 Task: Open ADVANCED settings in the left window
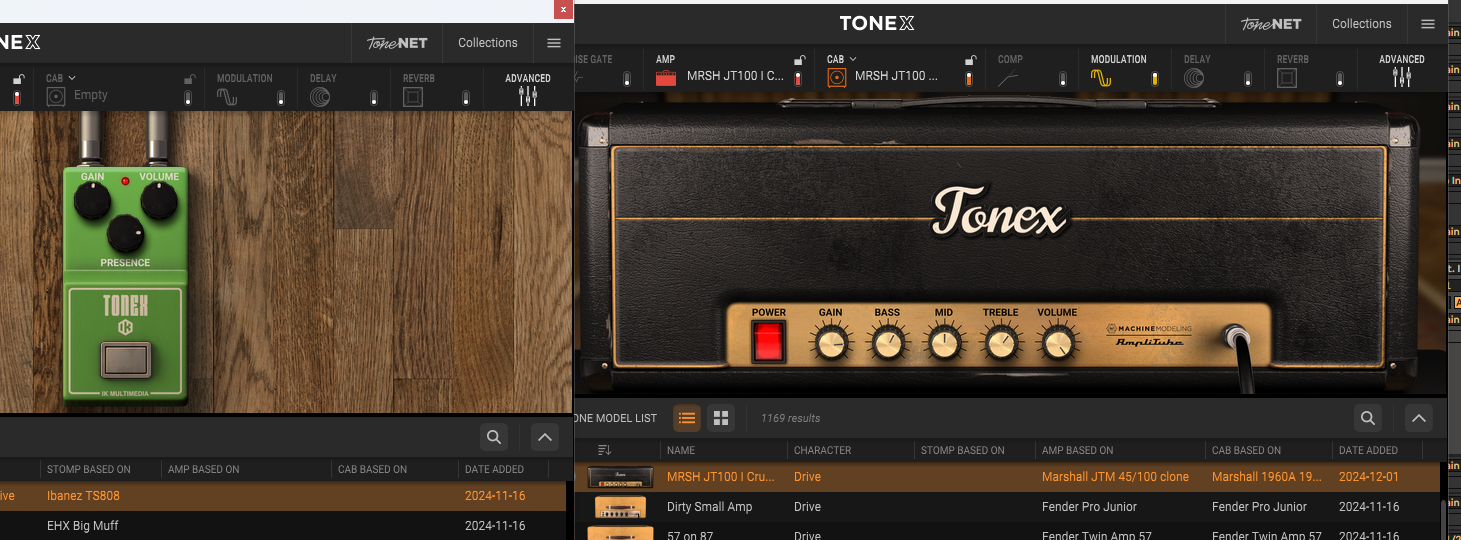(x=528, y=90)
